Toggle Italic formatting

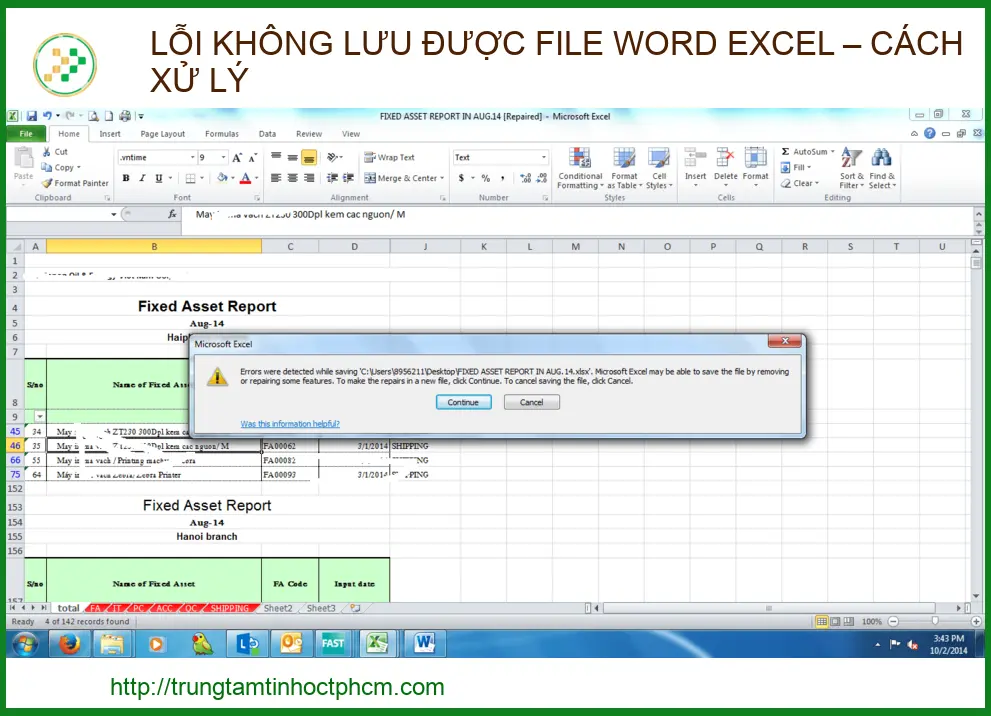142,178
